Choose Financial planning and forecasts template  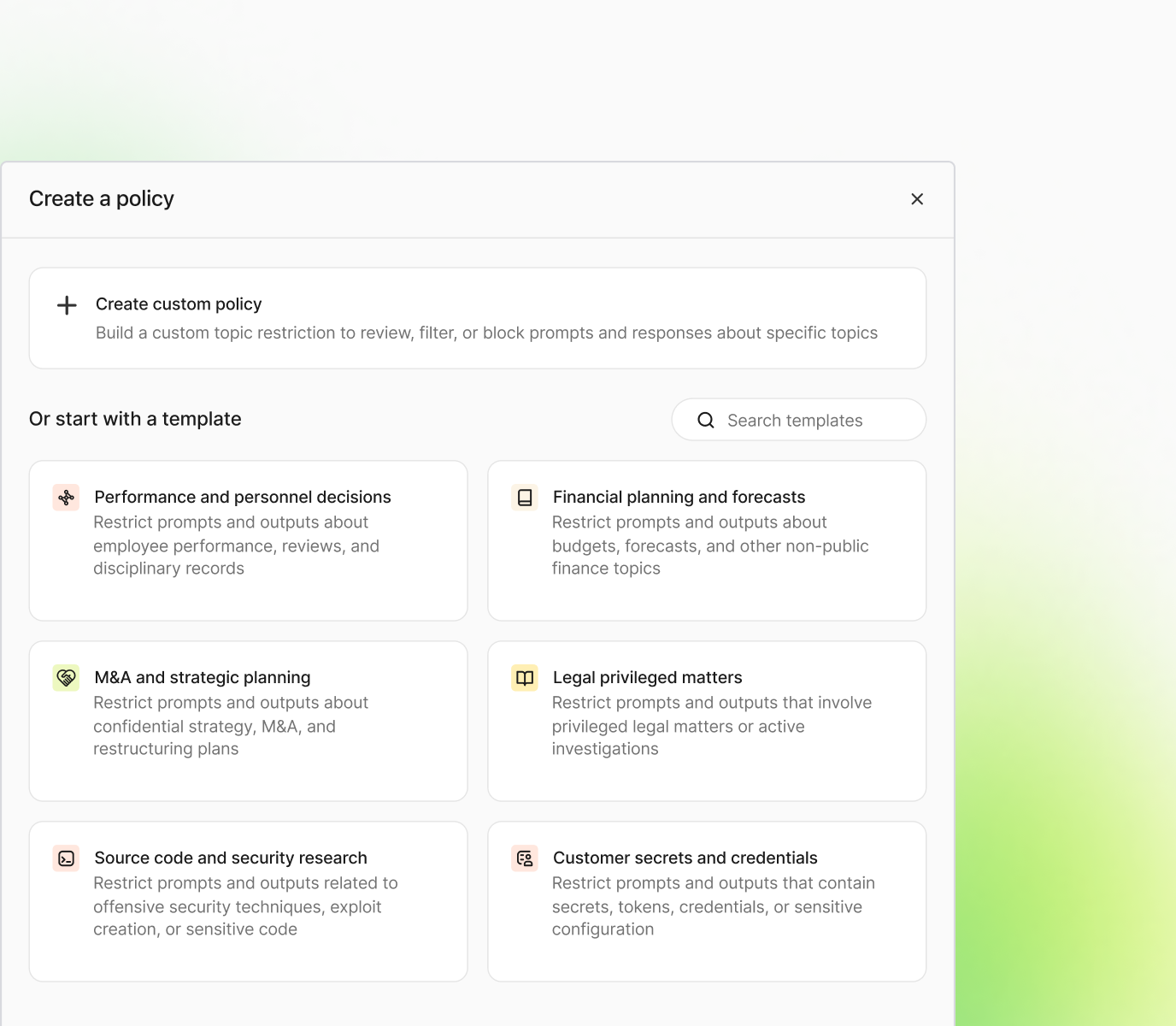pyautogui.click(x=707, y=540)
